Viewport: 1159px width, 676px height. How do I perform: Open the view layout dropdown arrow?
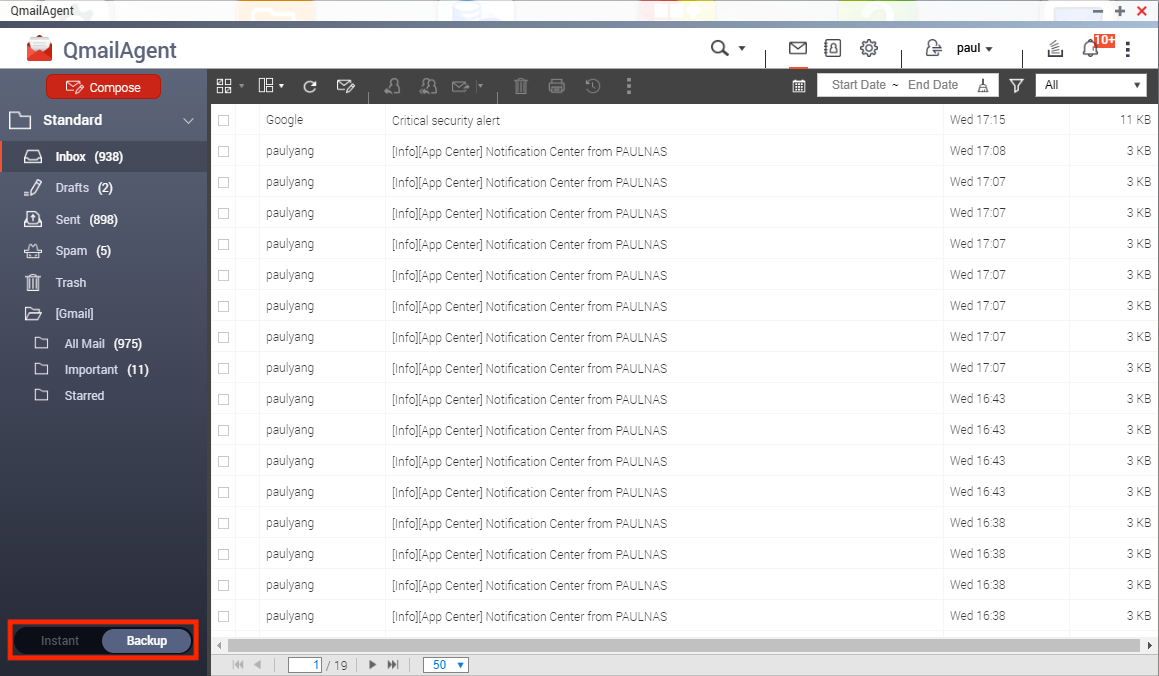[280, 86]
